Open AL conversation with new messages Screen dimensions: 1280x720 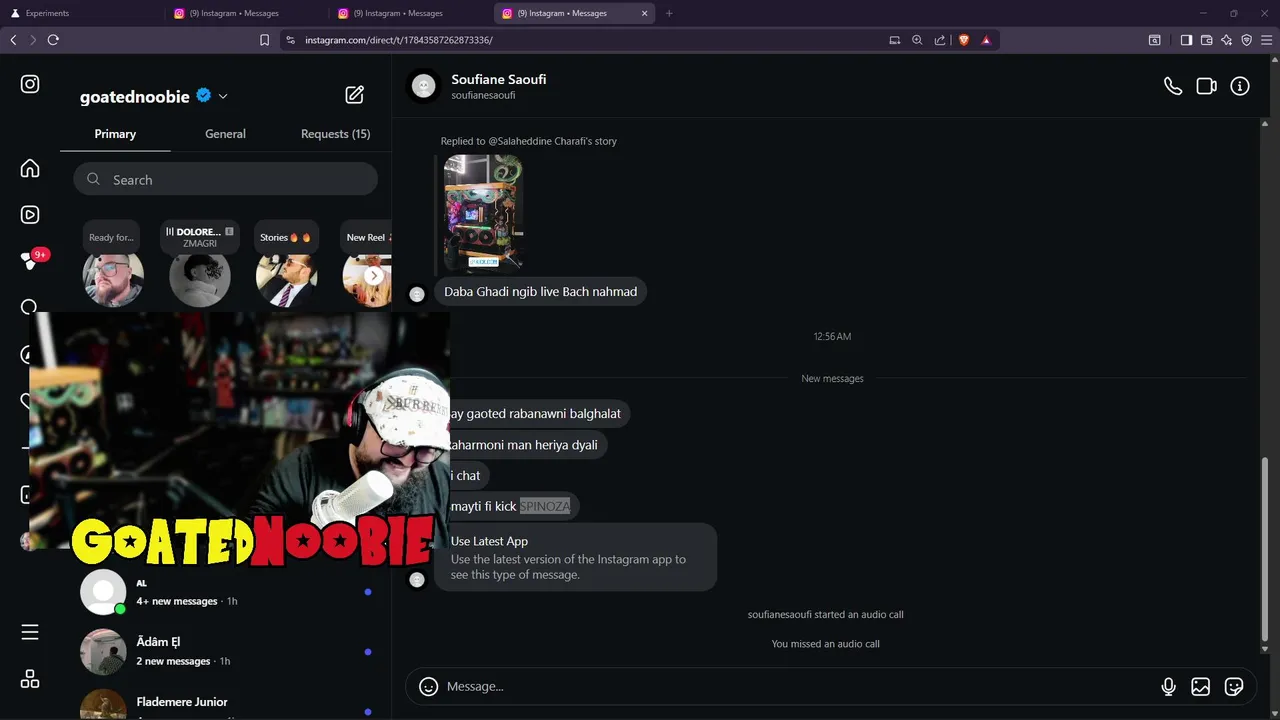pos(225,592)
